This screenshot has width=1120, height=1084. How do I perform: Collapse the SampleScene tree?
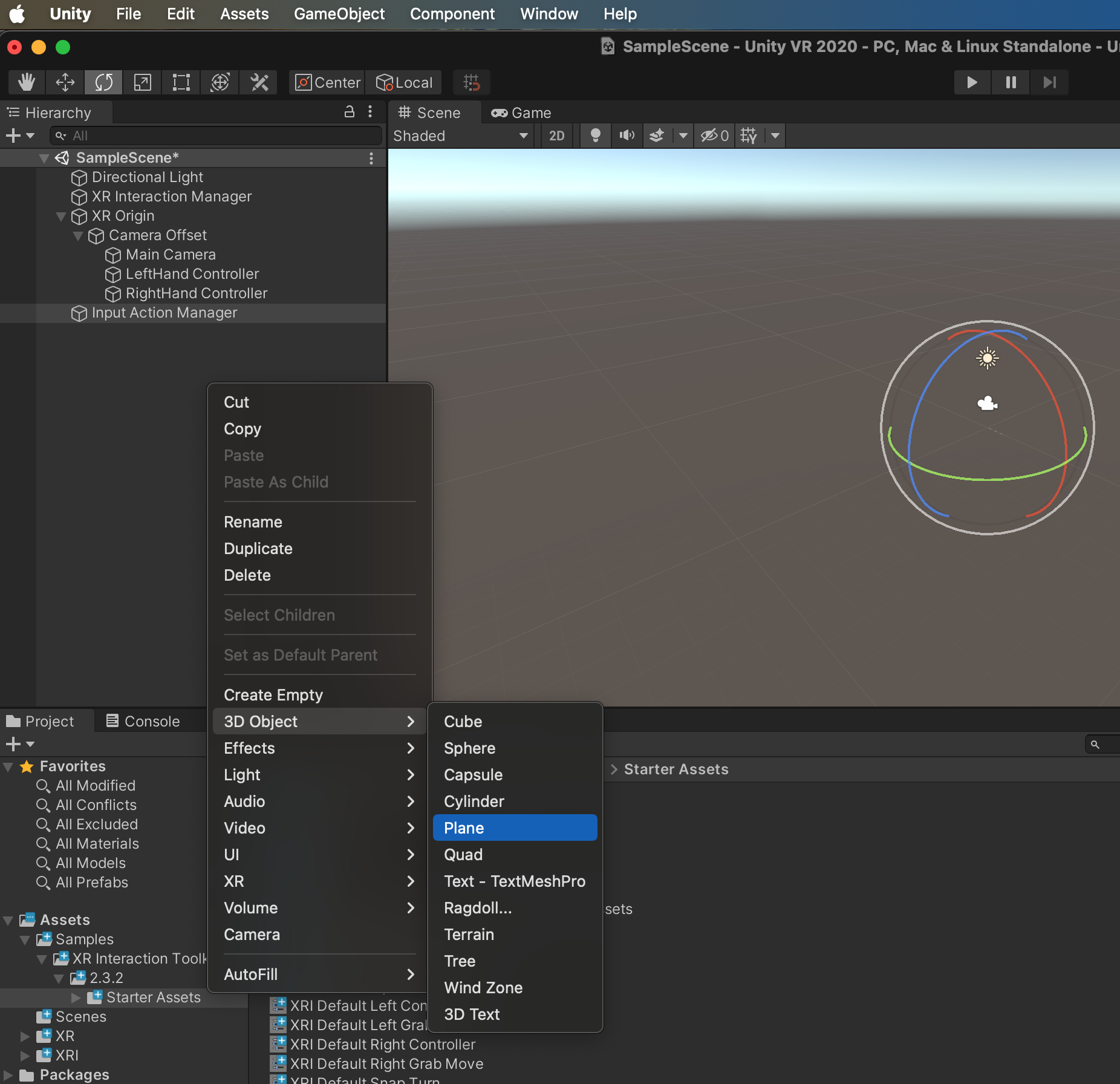[x=44, y=158]
